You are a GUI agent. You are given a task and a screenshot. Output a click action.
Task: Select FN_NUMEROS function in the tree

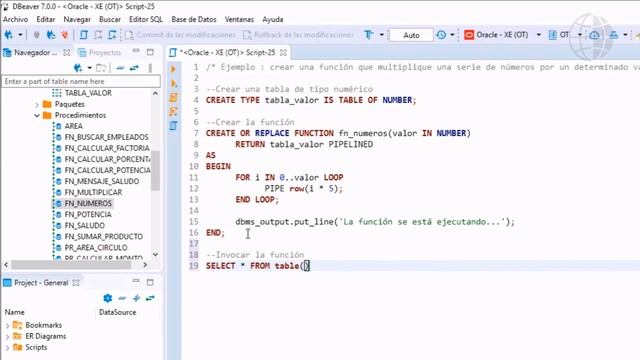point(88,203)
